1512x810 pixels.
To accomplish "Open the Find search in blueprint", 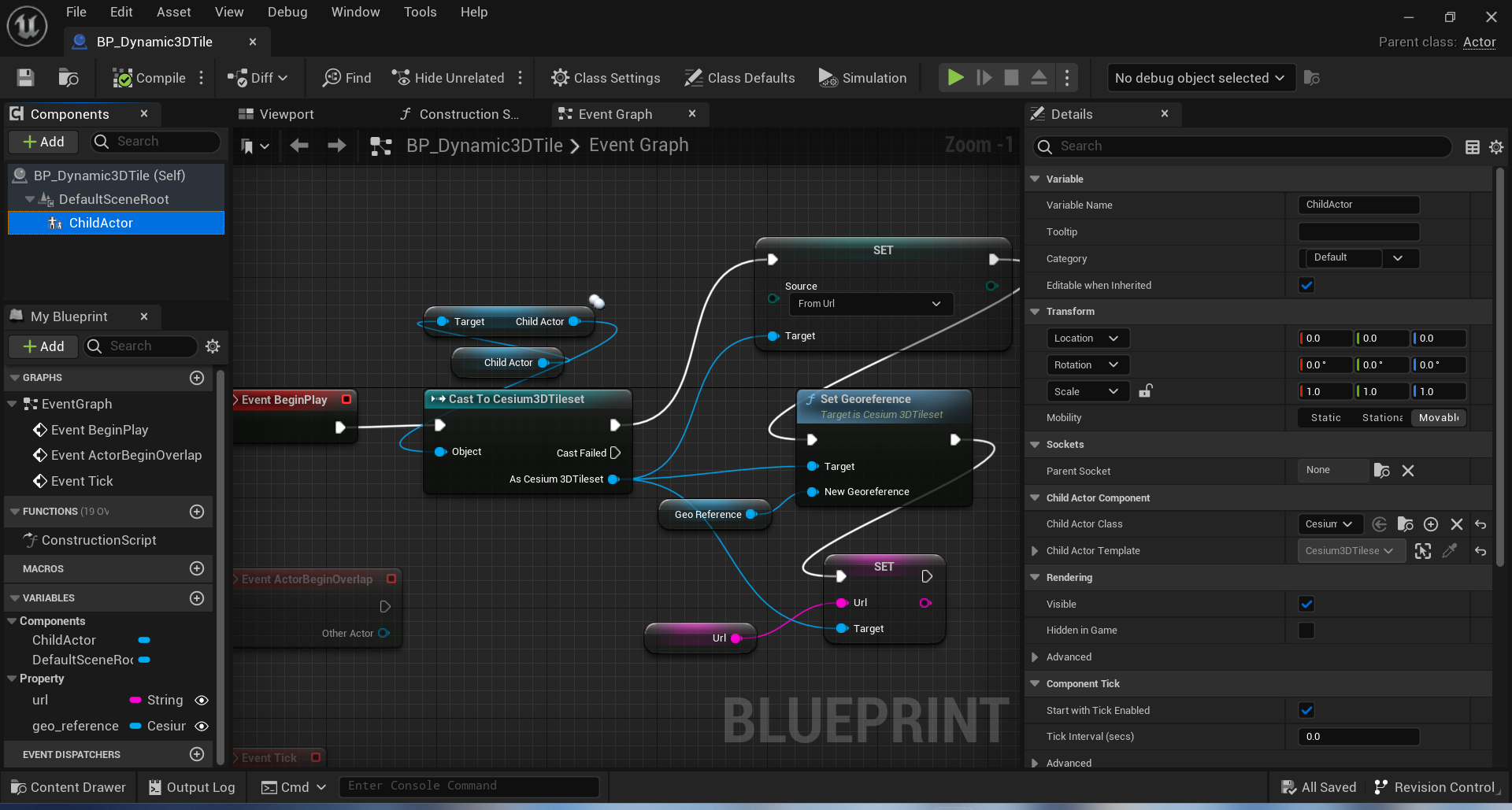I will click(x=346, y=77).
